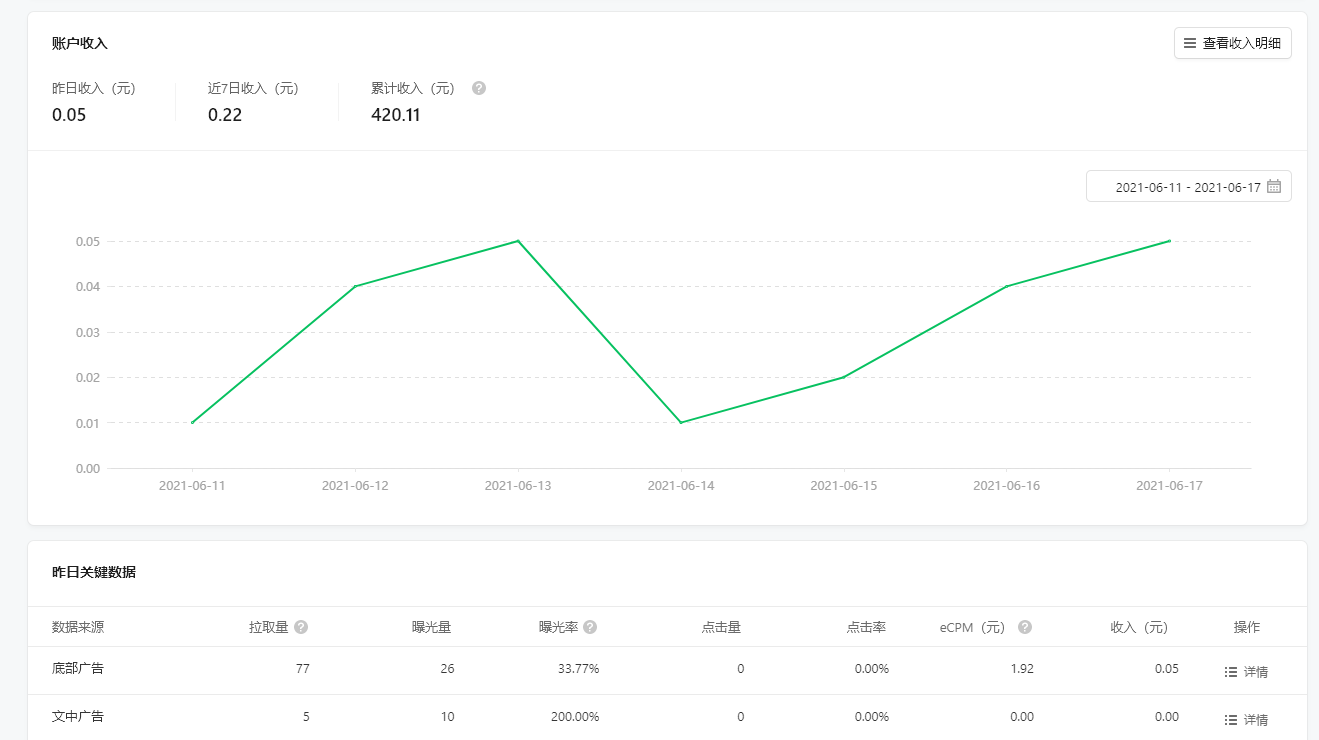
Task: Click the help icon next to eCPM
Action: (1025, 627)
